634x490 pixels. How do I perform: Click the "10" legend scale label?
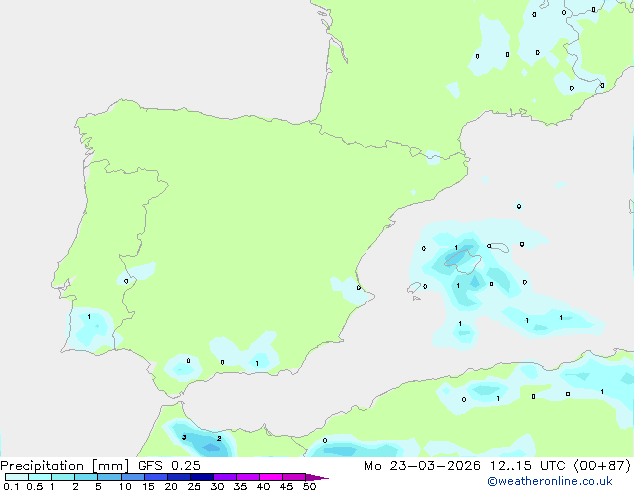(x=125, y=486)
